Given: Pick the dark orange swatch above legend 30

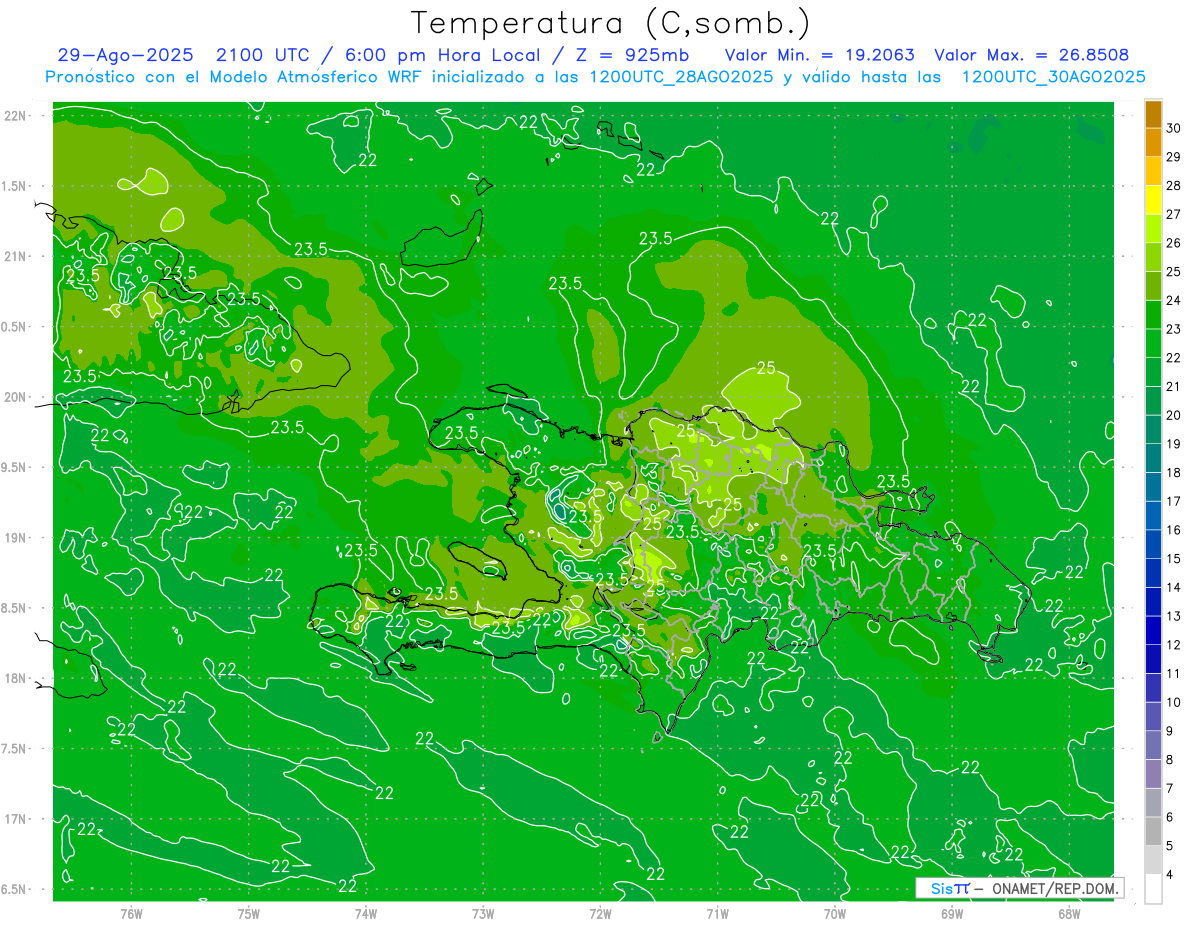Looking at the screenshot, I should 1153,114.
